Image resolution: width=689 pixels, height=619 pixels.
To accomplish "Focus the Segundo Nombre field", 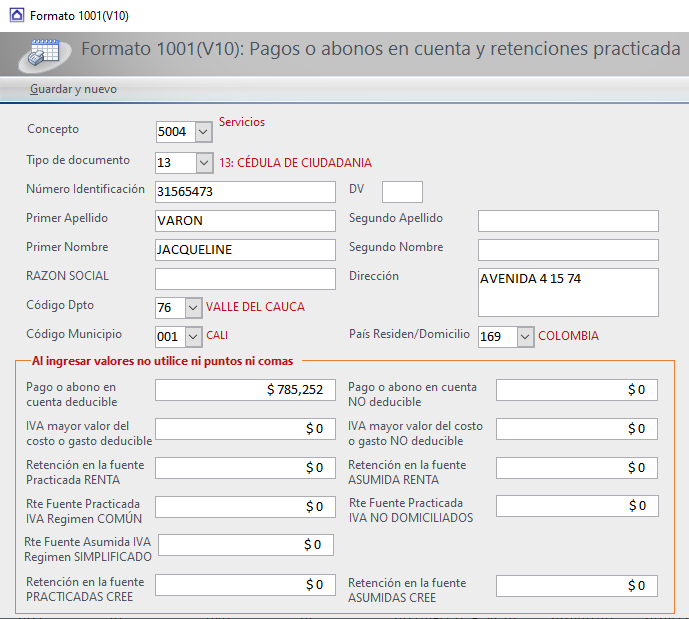I will [568, 250].
